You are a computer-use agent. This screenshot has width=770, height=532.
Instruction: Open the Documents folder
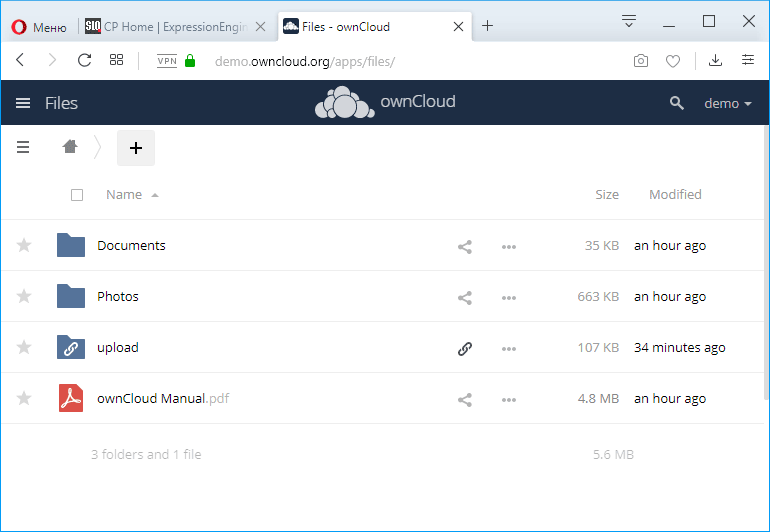click(131, 245)
